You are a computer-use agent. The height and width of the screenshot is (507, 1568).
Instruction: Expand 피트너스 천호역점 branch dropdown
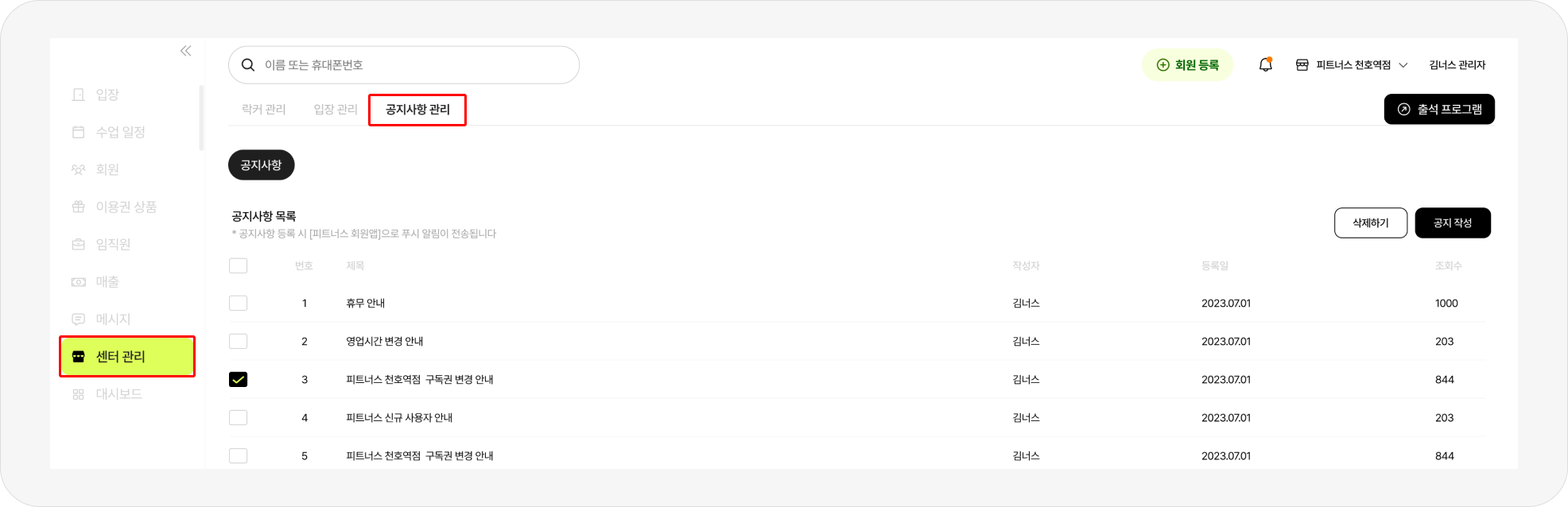(1352, 64)
